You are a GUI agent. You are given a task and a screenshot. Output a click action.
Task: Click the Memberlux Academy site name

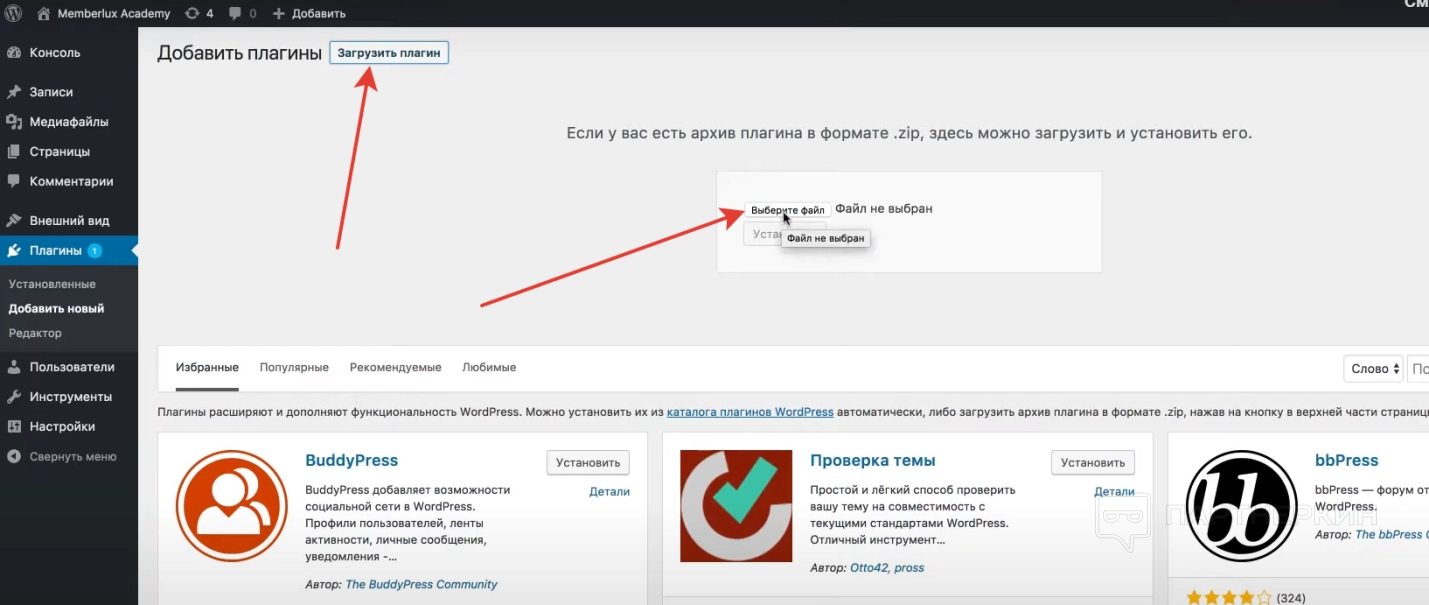[114, 14]
